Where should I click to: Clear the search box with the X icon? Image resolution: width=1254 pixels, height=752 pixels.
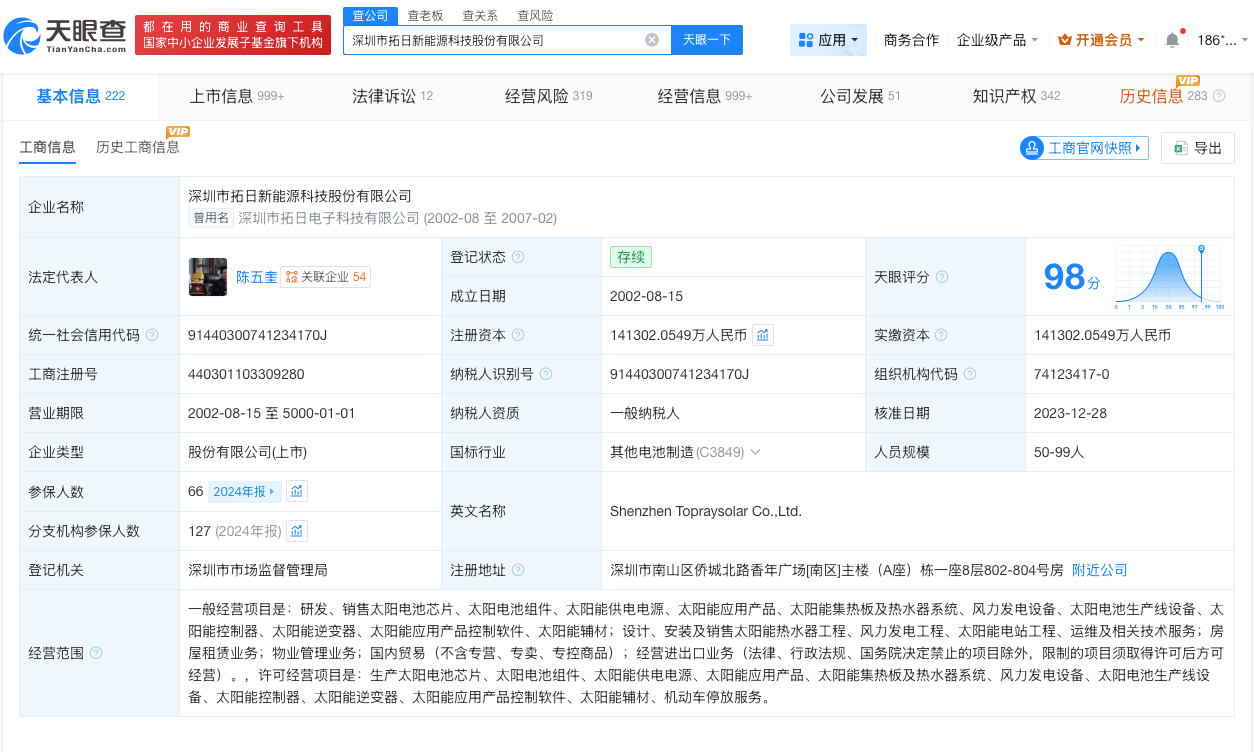tap(652, 40)
